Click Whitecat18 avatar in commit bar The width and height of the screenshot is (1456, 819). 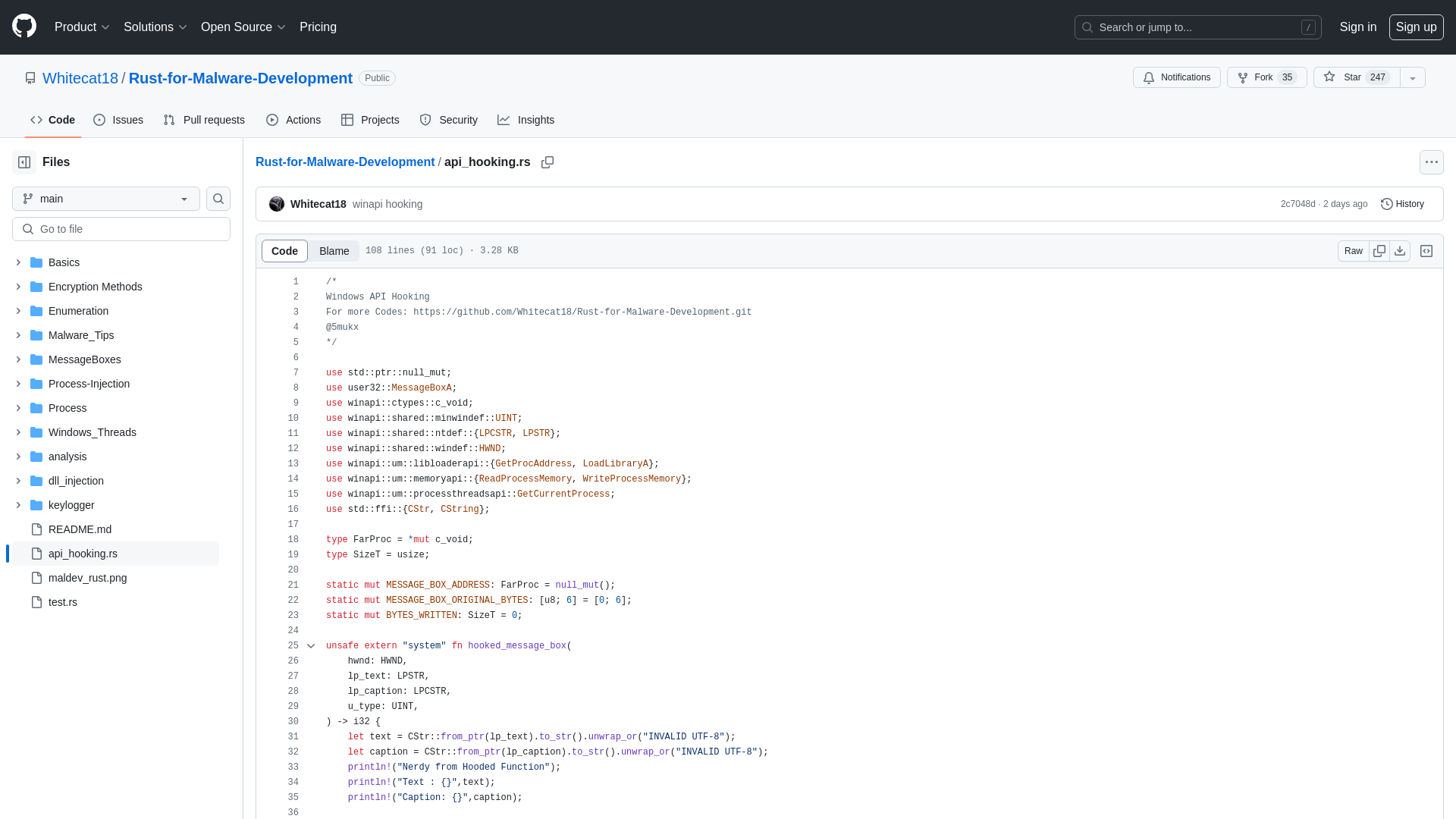coord(277,204)
